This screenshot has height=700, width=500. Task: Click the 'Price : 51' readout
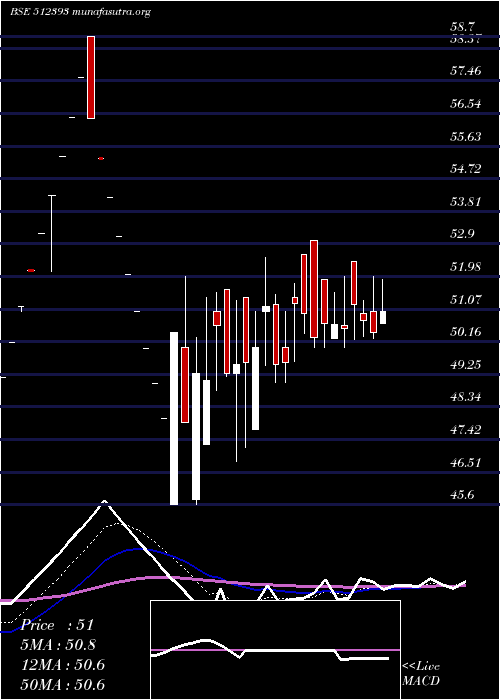click(57, 625)
